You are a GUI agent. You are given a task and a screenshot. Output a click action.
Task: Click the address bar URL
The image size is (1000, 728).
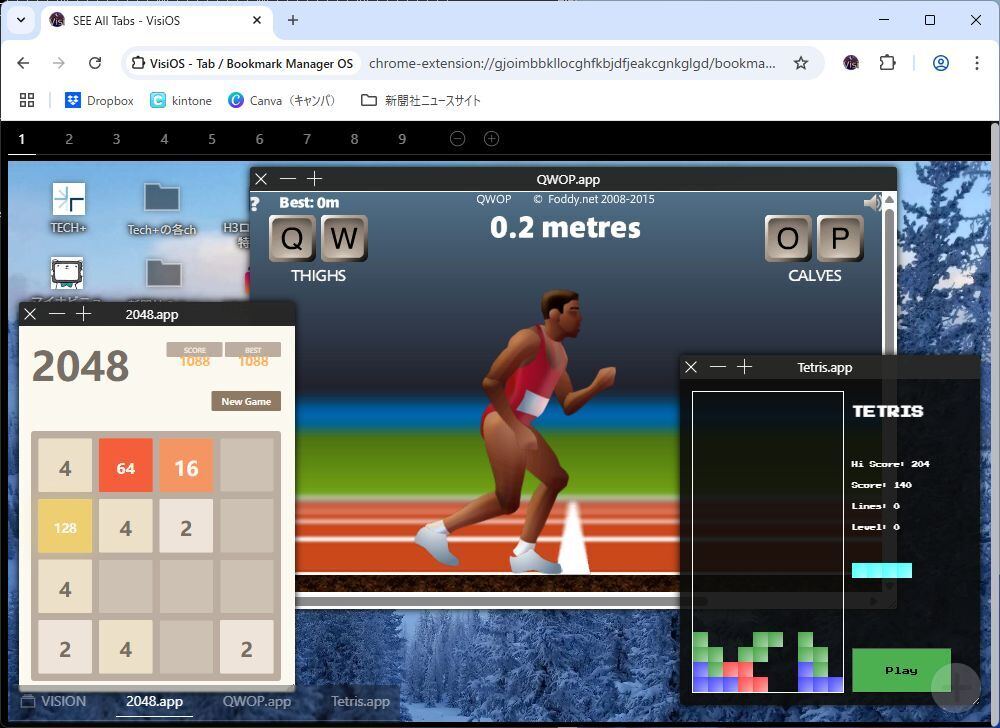(x=572, y=63)
